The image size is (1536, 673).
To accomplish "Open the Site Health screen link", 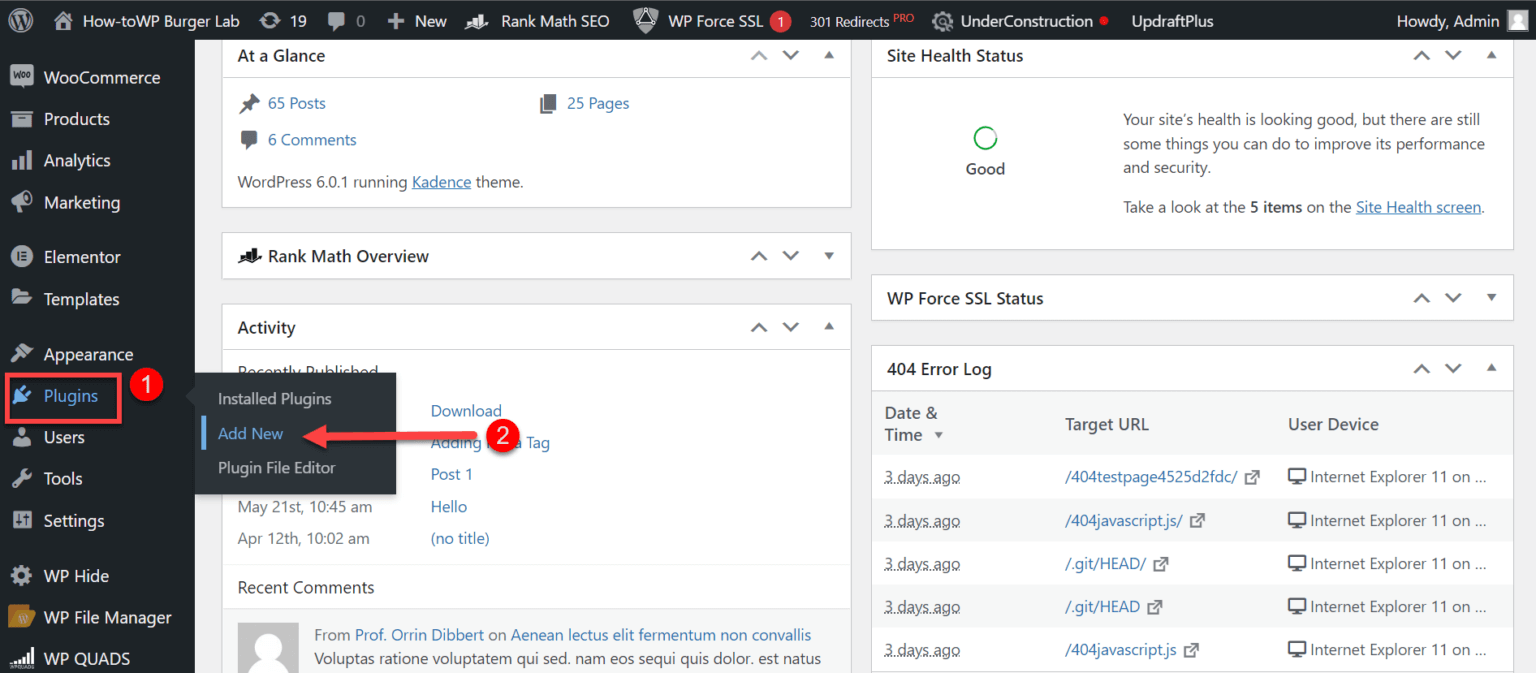I will (x=1418, y=207).
